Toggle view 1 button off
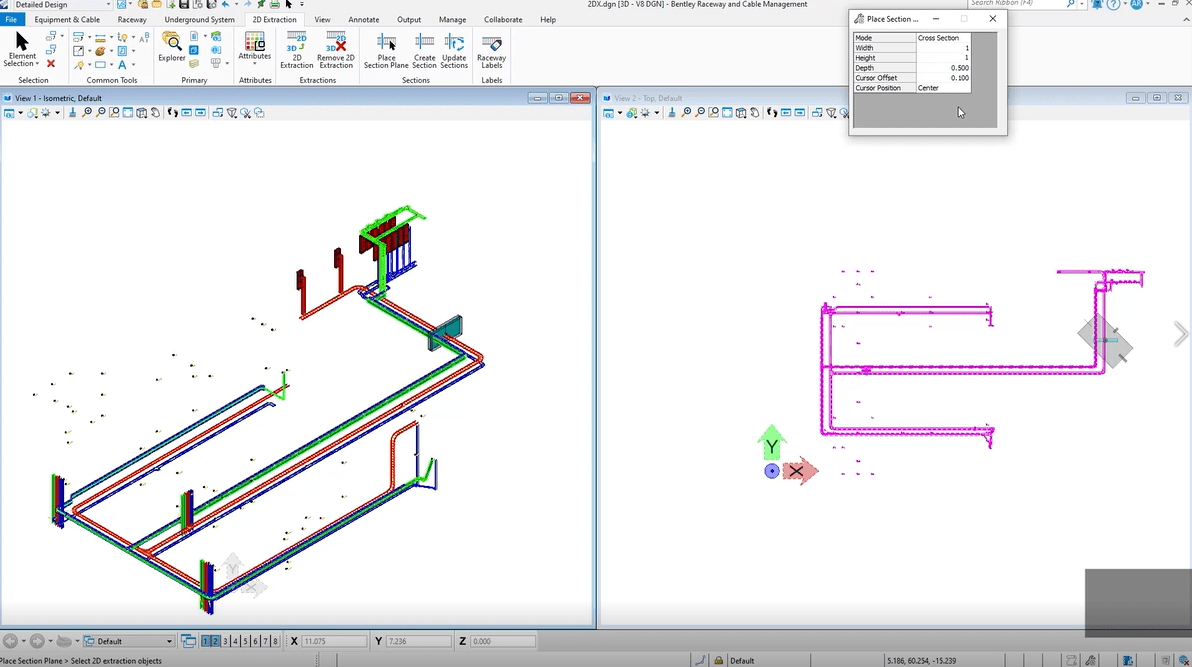This screenshot has width=1192, height=667. (205, 641)
